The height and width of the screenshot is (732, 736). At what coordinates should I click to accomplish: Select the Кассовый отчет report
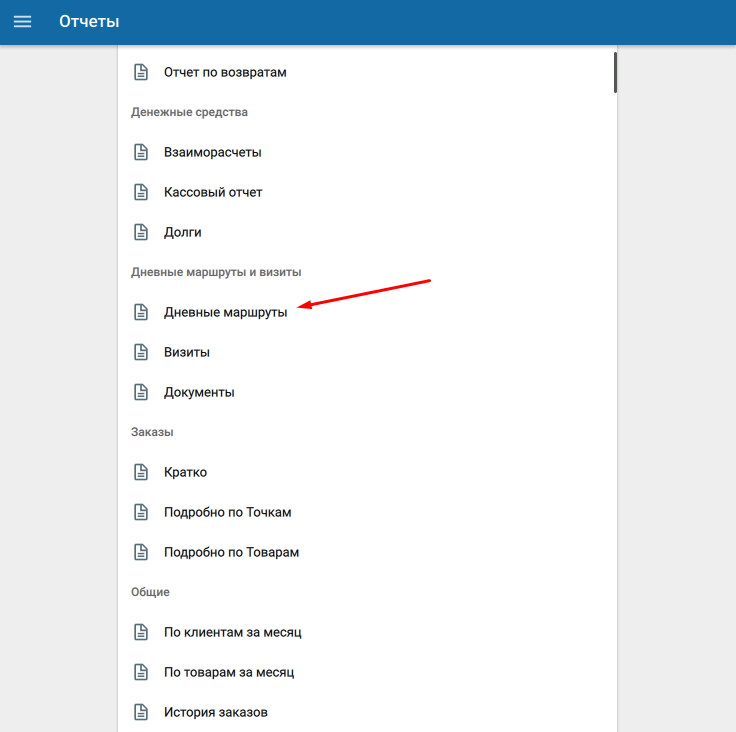click(x=213, y=192)
